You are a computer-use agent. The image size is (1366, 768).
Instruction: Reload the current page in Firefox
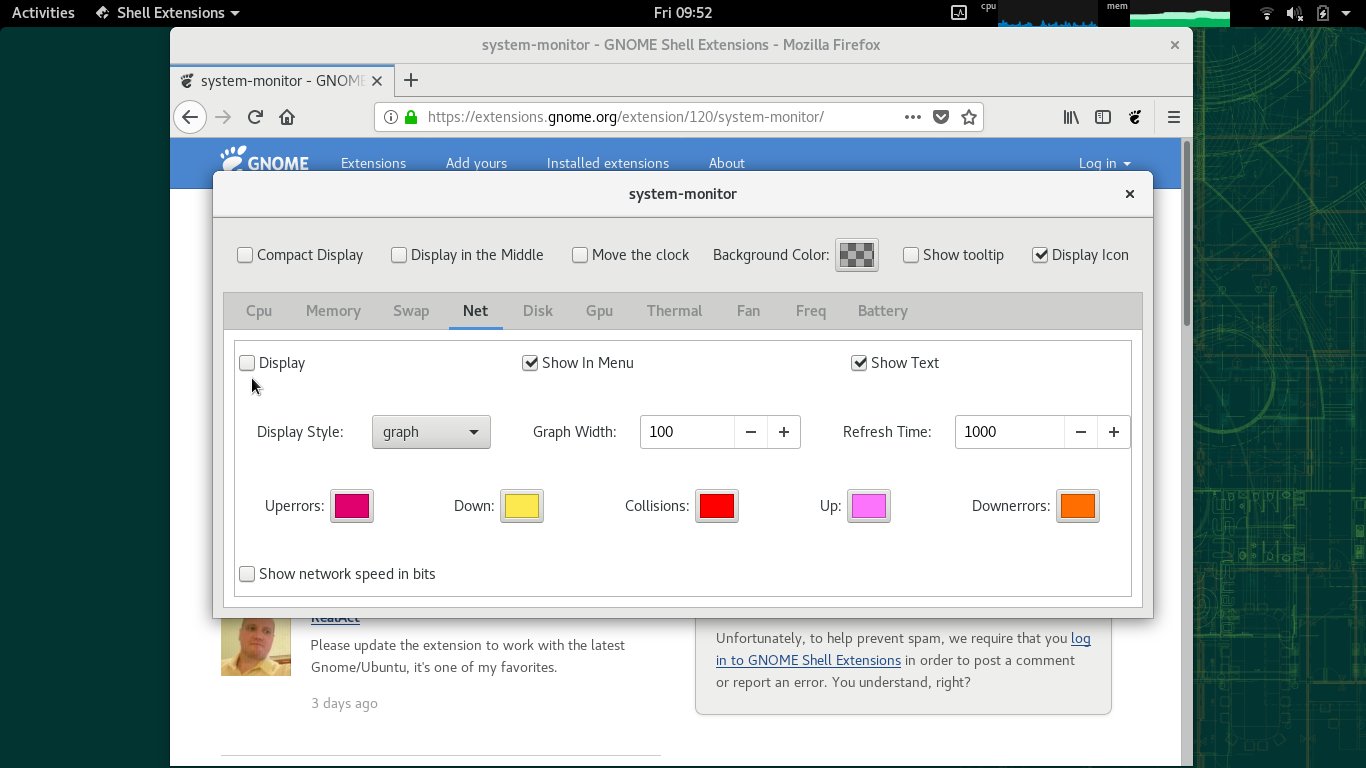pos(254,117)
